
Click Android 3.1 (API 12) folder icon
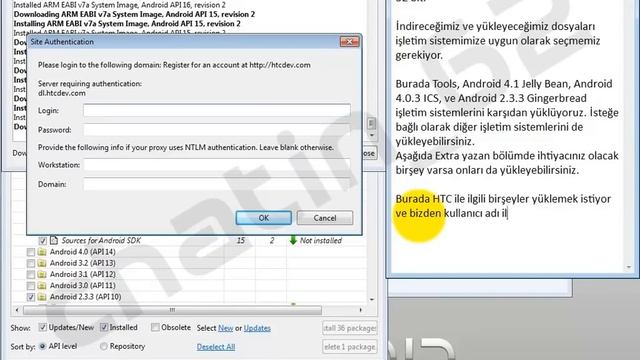click(42, 274)
